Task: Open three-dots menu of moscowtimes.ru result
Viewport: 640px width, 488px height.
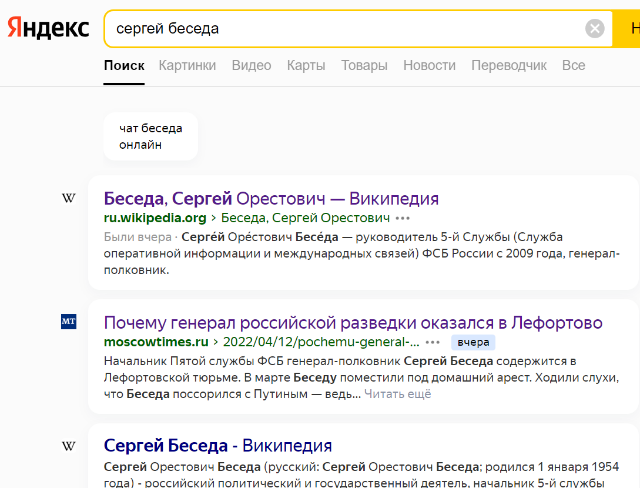Action: [x=432, y=342]
